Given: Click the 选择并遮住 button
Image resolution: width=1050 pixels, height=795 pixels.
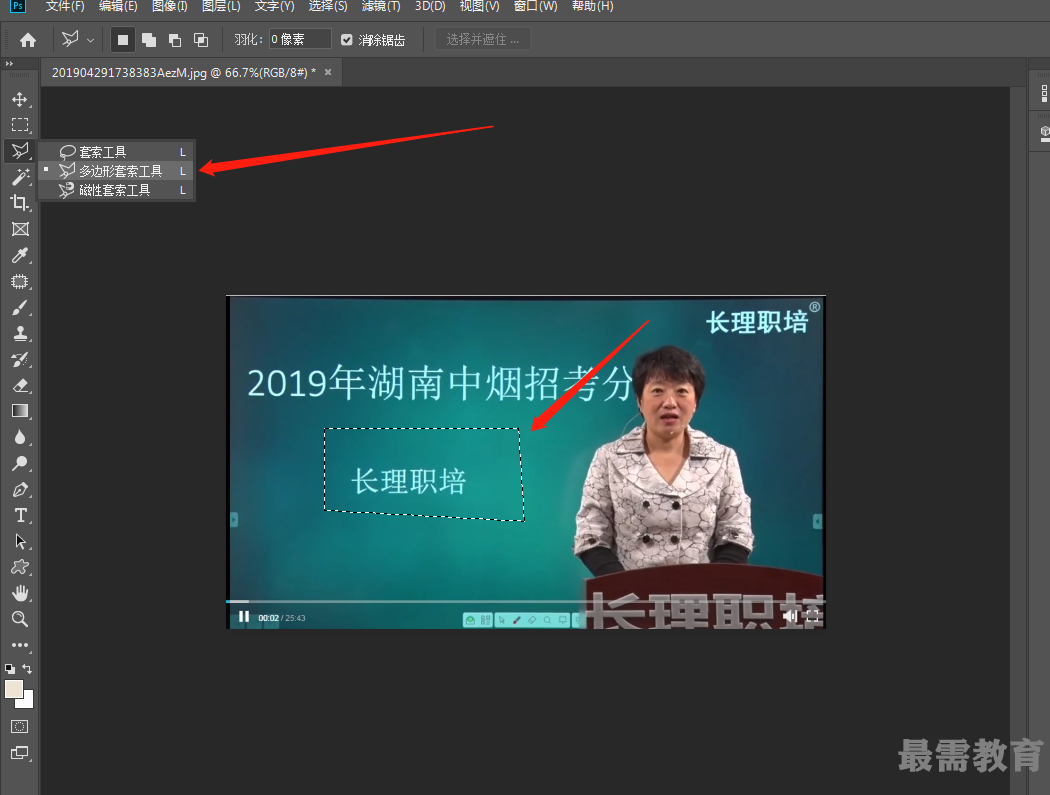Looking at the screenshot, I should (x=483, y=40).
